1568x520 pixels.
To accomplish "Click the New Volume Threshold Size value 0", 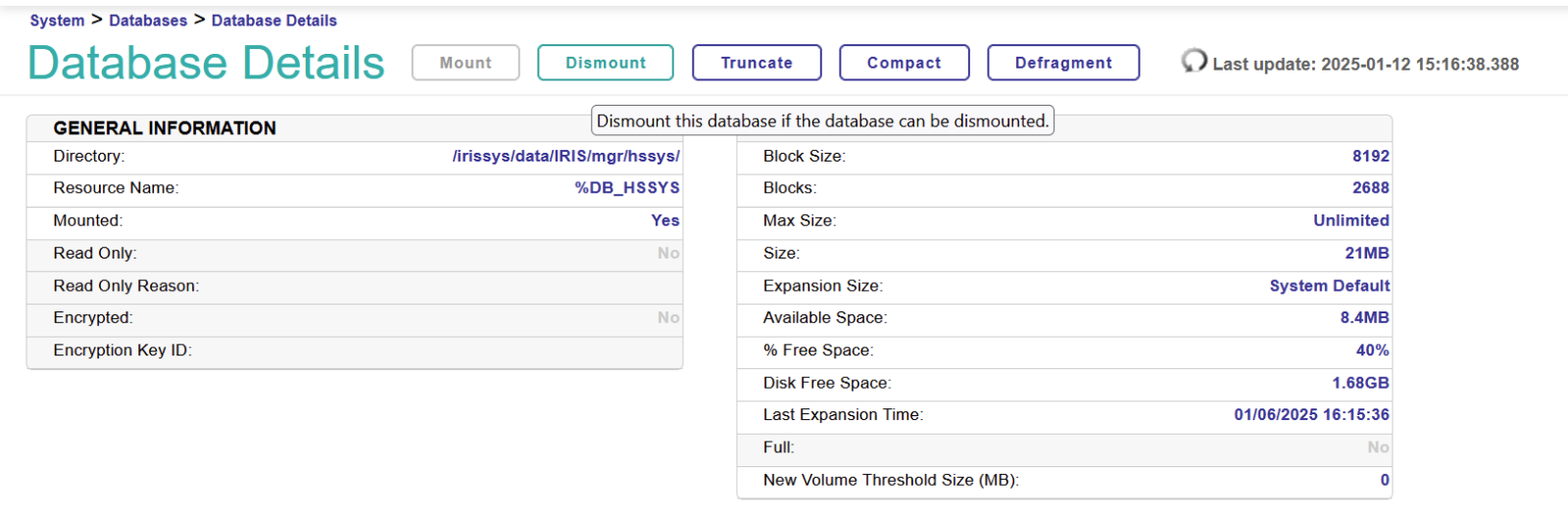I will coord(1384,480).
